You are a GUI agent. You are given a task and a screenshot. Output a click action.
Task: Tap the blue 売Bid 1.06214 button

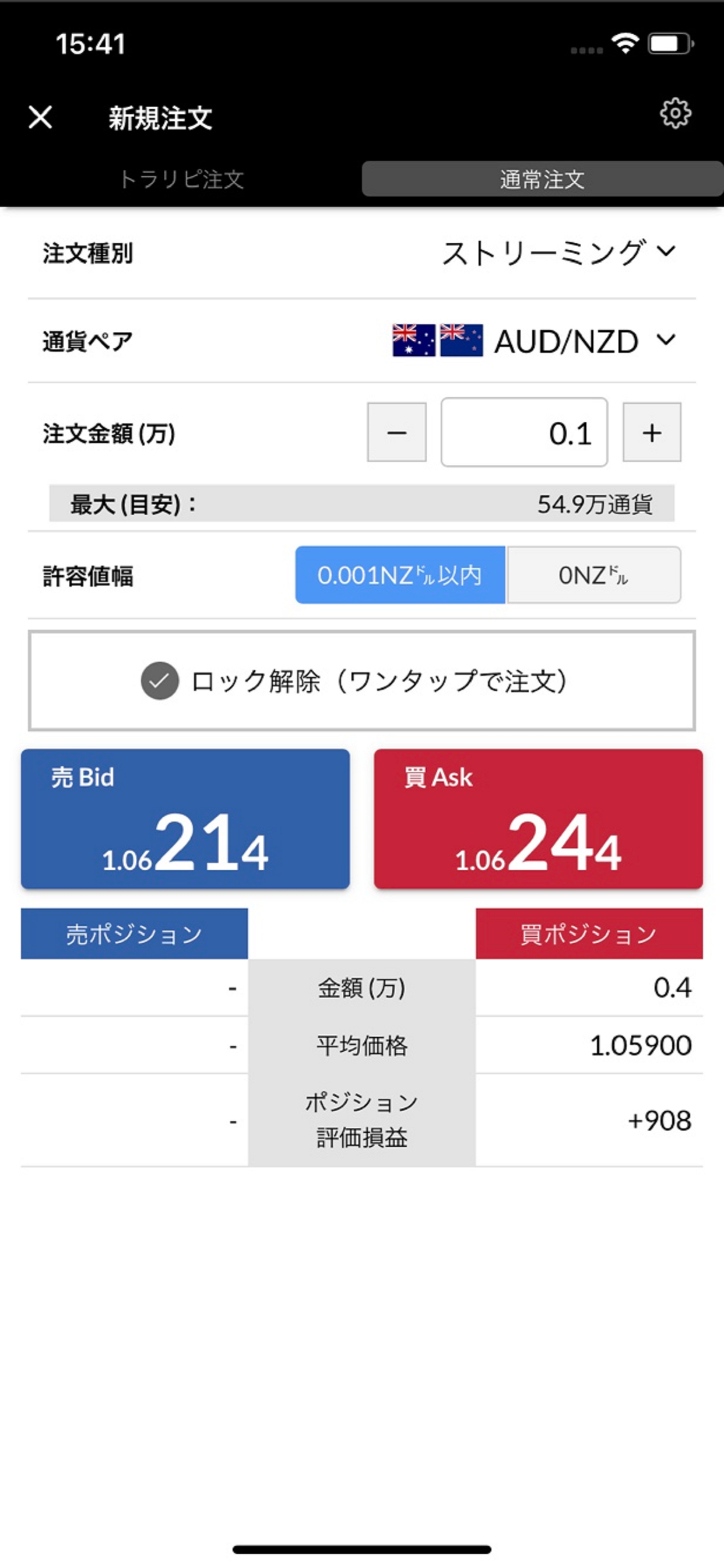point(184,818)
